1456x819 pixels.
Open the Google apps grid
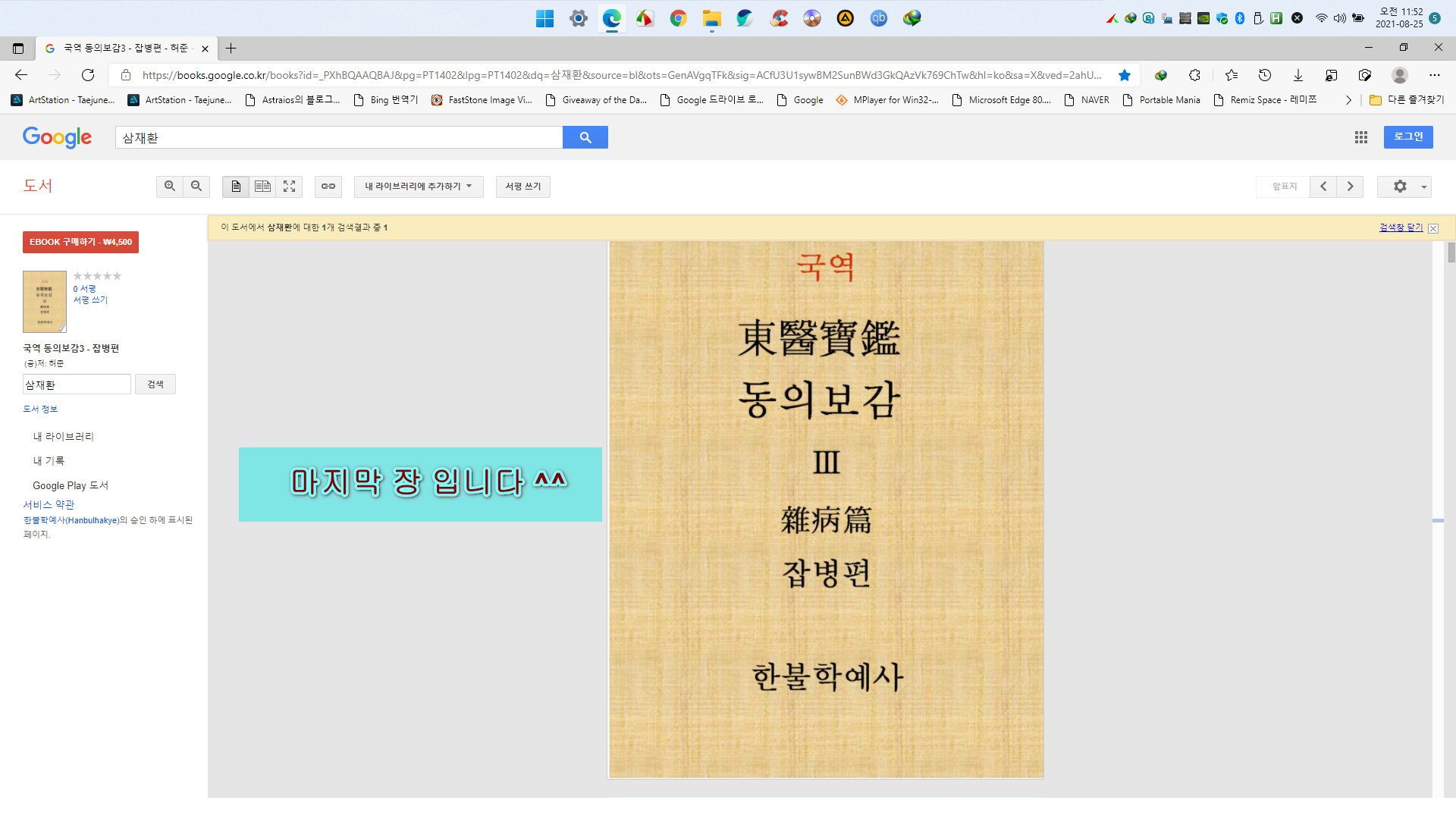(x=1361, y=137)
